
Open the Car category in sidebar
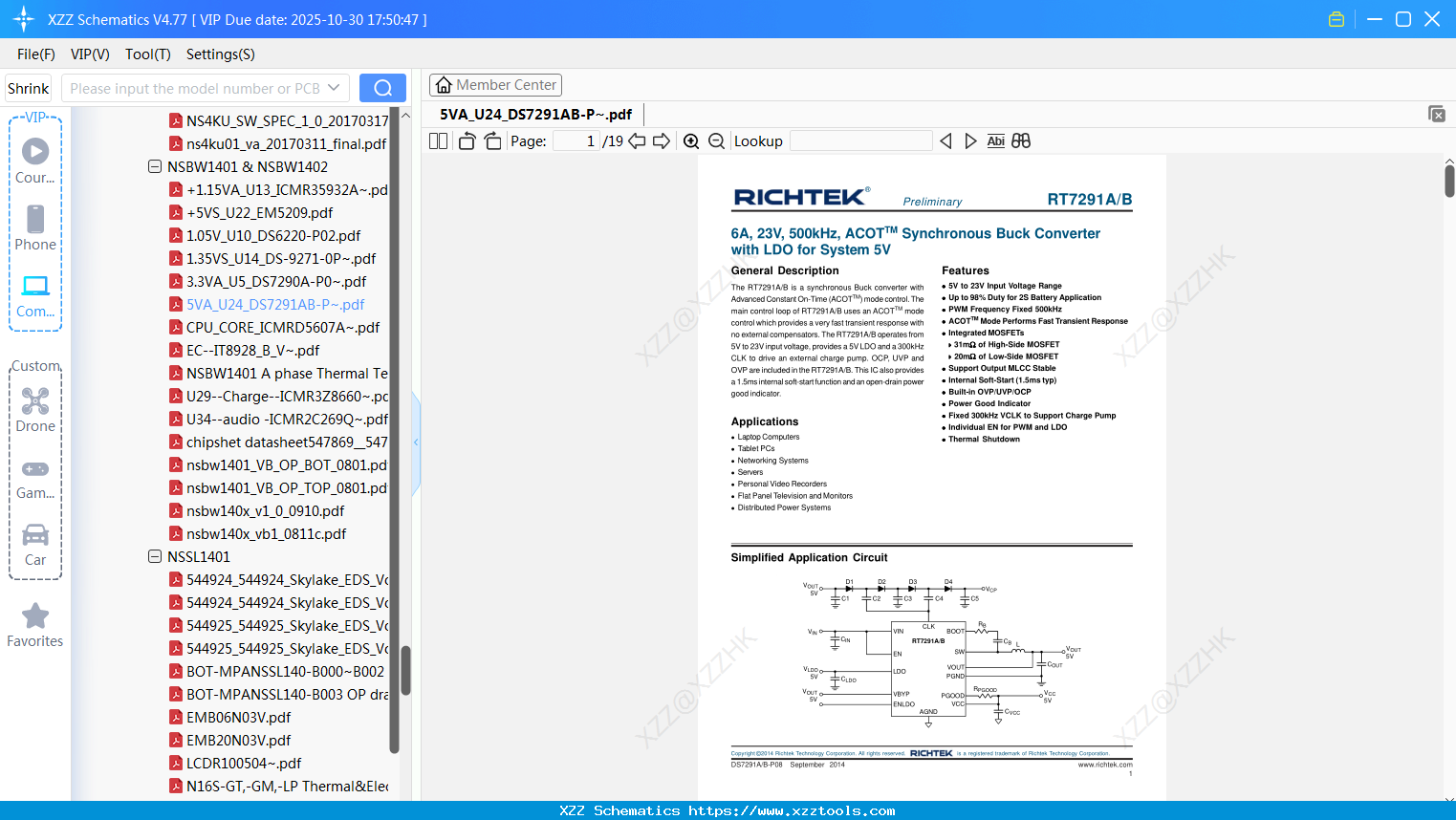pyautogui.click(x=35, y=545)
